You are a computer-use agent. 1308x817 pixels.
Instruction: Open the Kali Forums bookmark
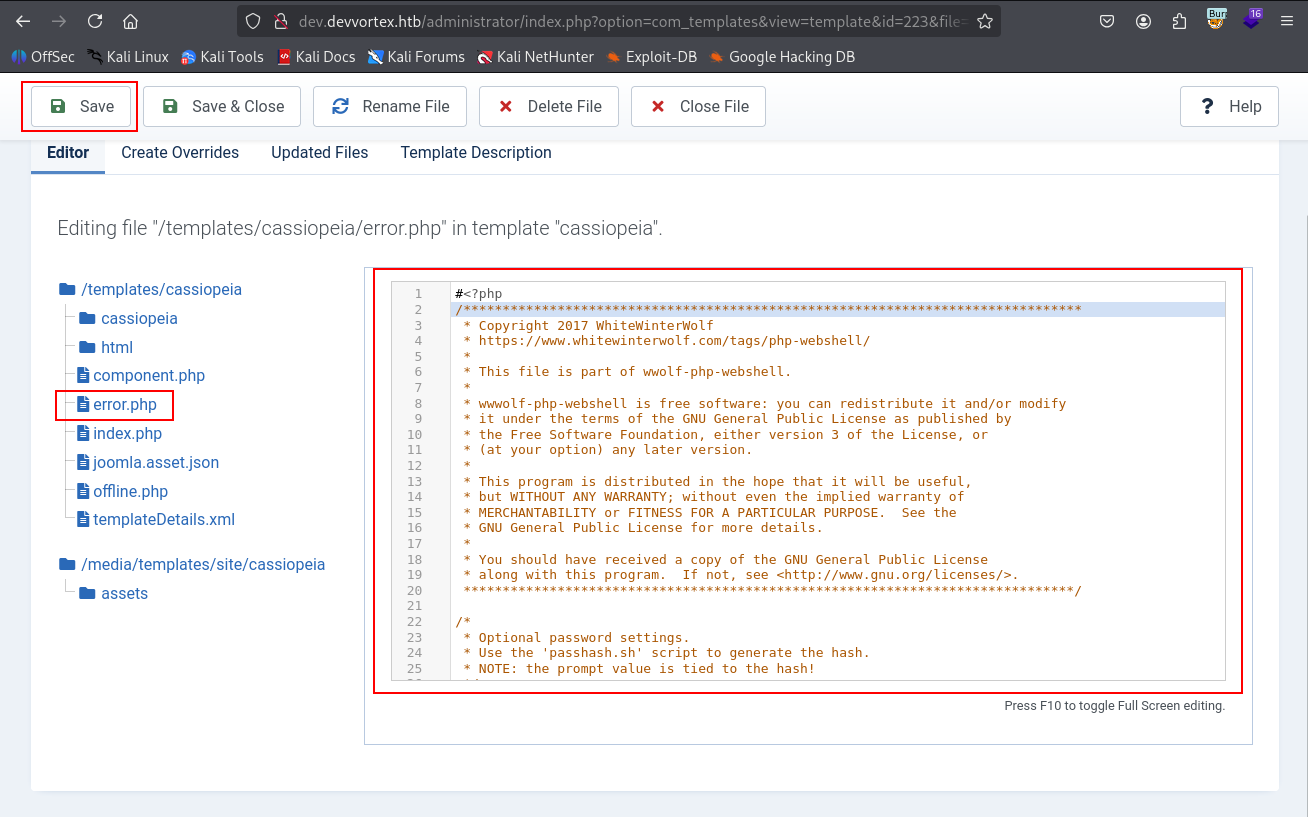[x=416, y=57]
